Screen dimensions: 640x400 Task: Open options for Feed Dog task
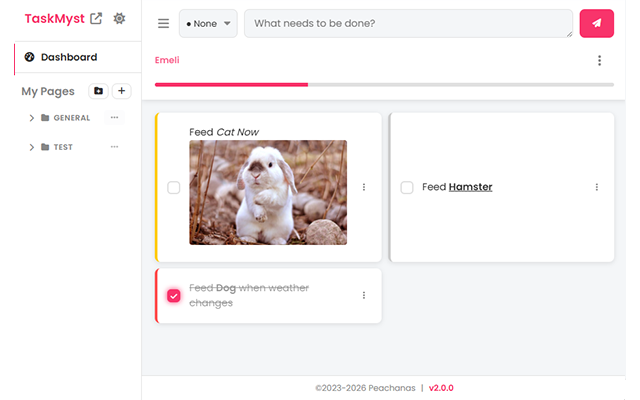pyautogui.click(x=364, y=295)
